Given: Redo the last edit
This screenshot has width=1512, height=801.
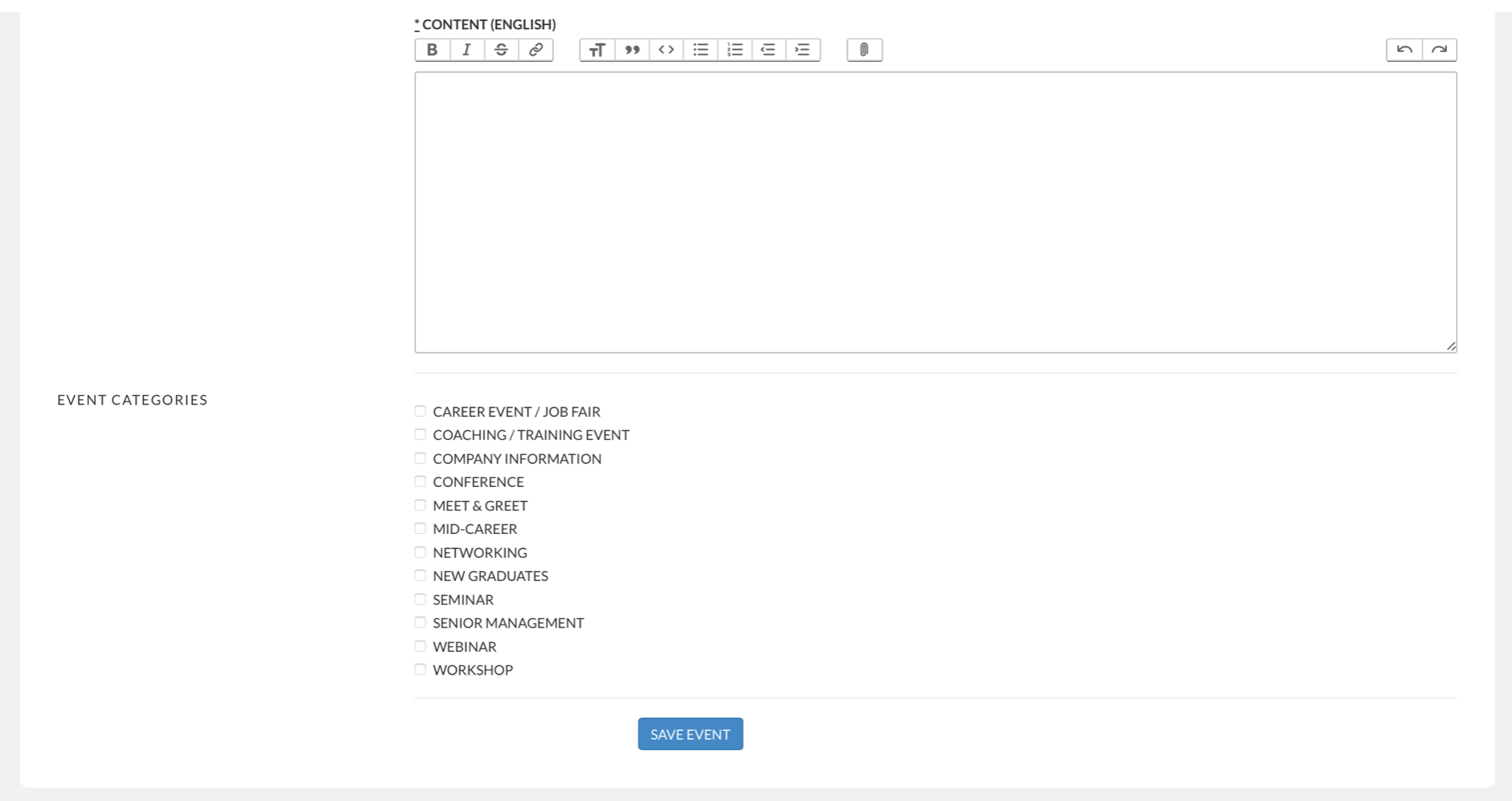Looking at the screenshot, I should click(x=1439, y=49).
